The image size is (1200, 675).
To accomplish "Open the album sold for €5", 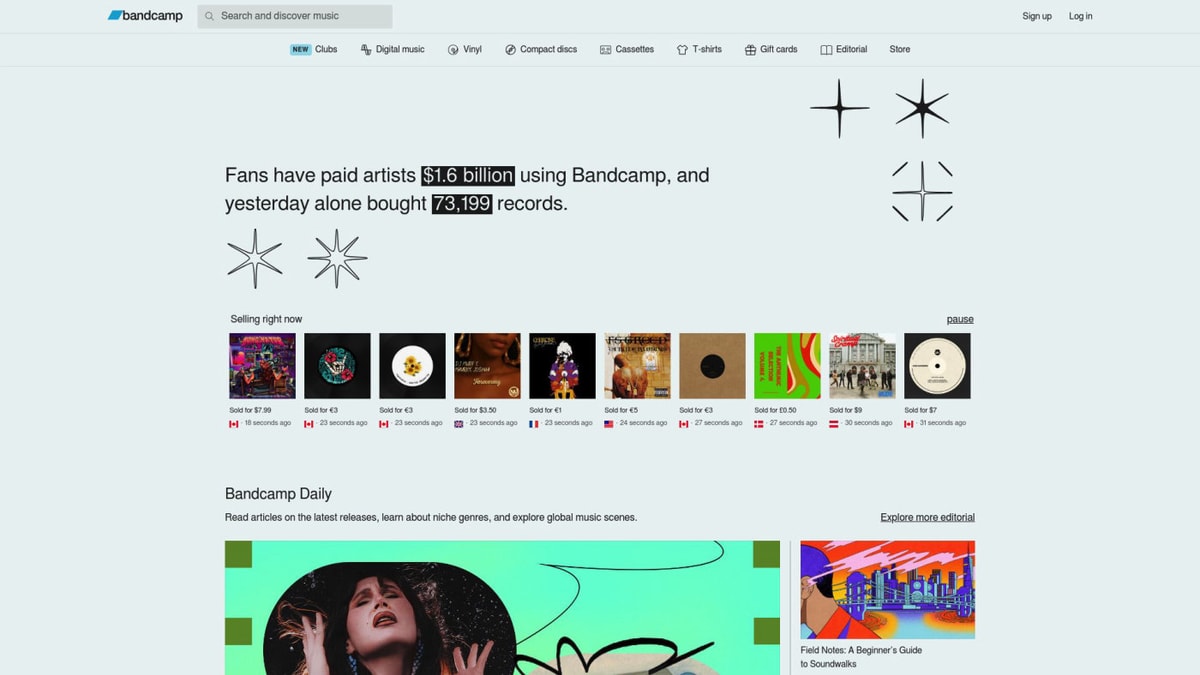I will click(x=637, y=364).
